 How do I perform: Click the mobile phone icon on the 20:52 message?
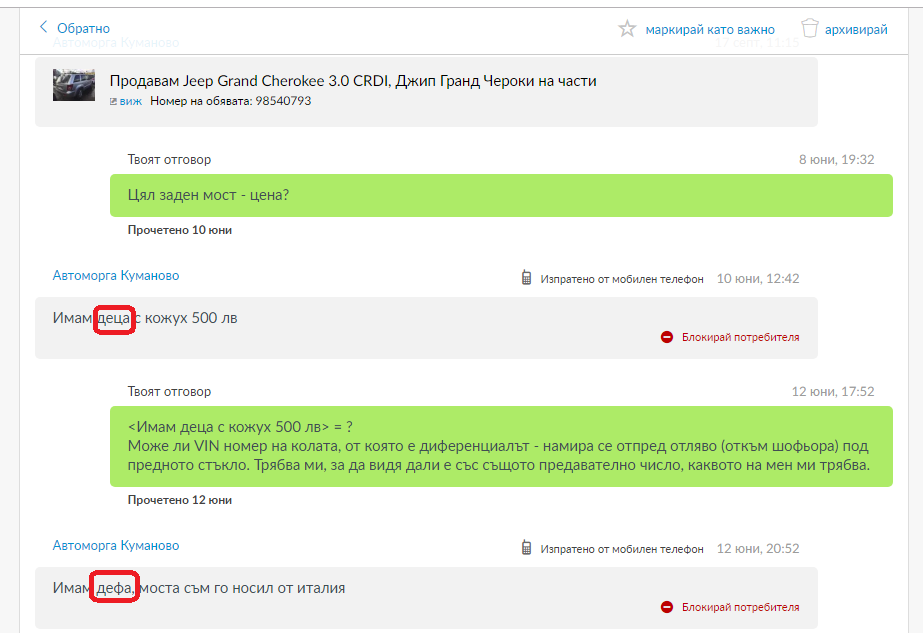coord(526,548)
